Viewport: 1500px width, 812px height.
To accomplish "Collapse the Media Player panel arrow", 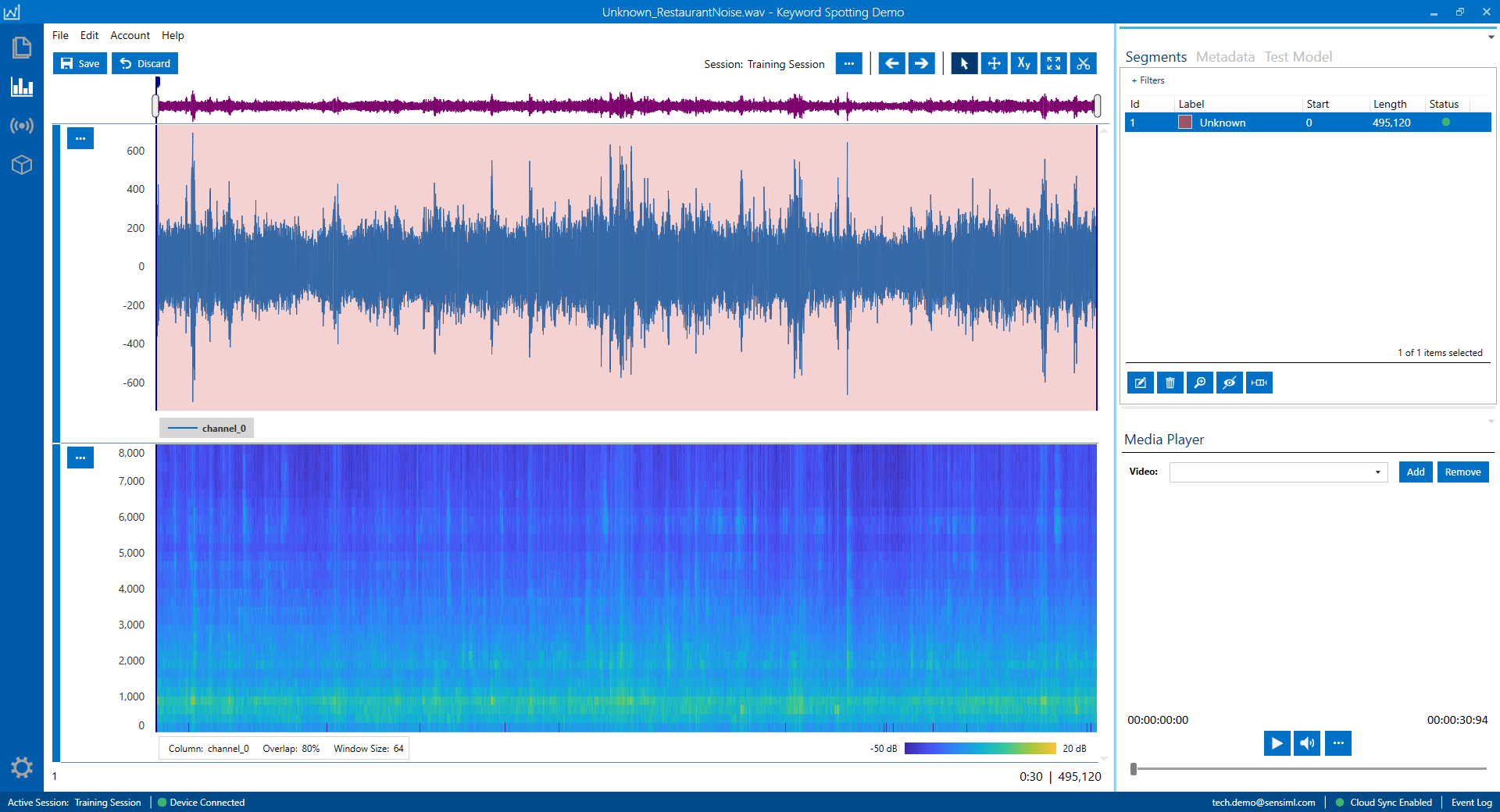I will [1491, 421].
